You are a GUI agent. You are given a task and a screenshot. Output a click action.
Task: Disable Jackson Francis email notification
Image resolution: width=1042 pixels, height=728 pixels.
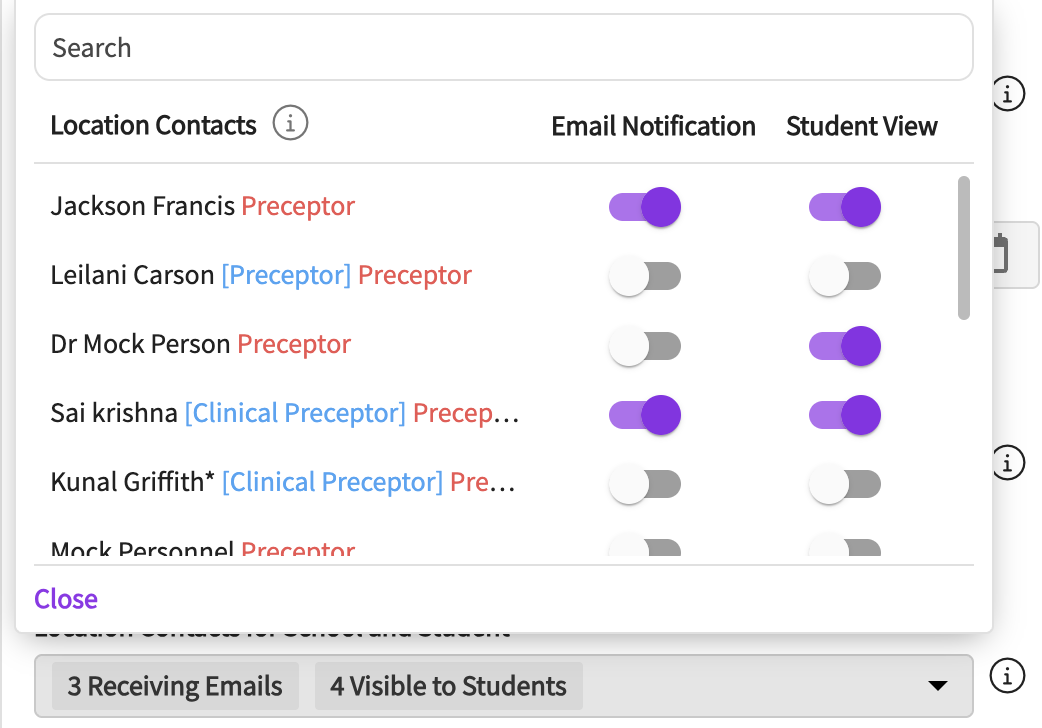click(645, 208)
